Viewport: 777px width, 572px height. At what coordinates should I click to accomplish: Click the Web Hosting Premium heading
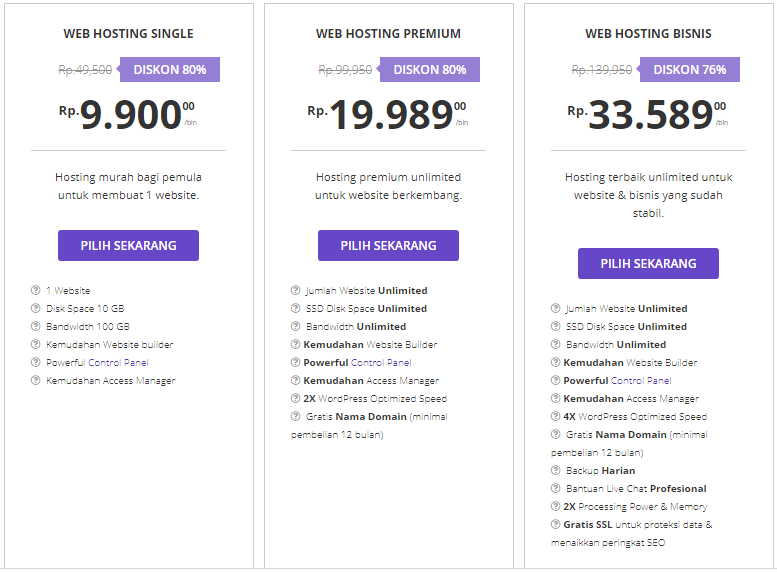[388, 34]
